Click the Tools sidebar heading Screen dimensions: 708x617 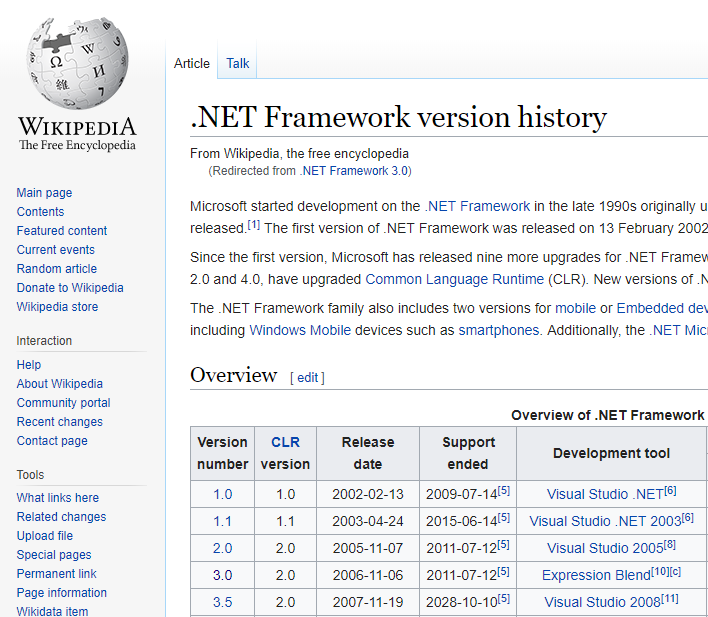30,475
